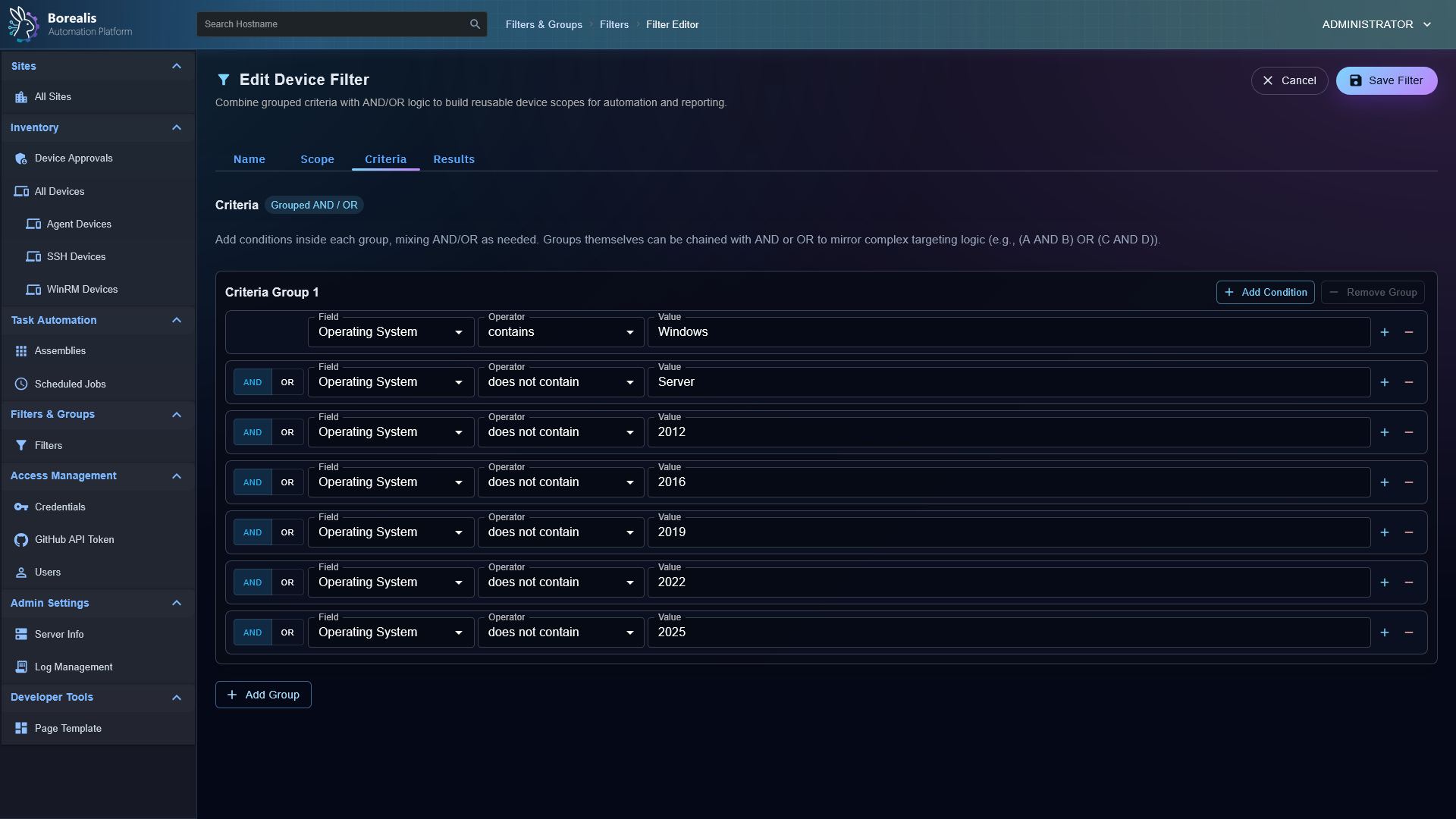
Task: Switch the 2025 condition to OR
Action: pyautogui.click(x=287, y=632)
